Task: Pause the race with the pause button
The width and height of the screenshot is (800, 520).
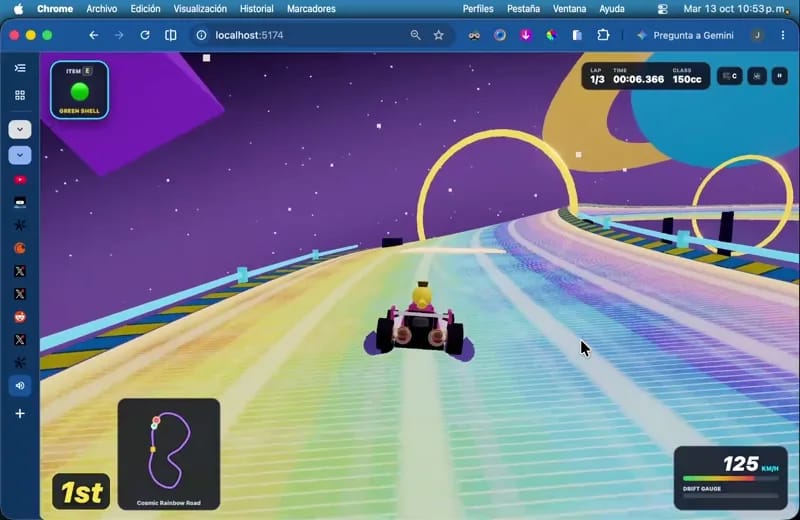Action: coord(780,76)
